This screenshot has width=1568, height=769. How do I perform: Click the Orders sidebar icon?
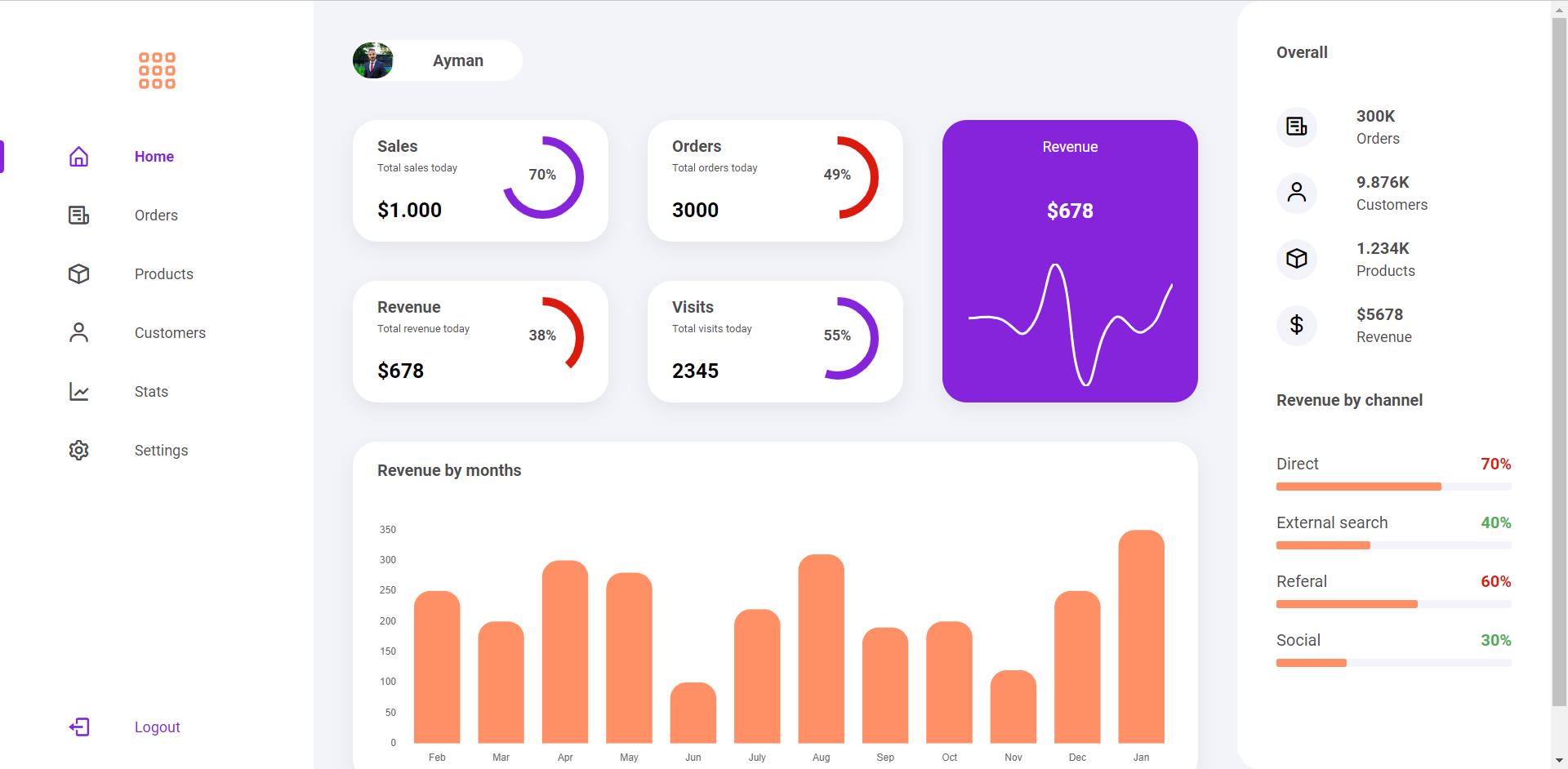tap(78, 216)
